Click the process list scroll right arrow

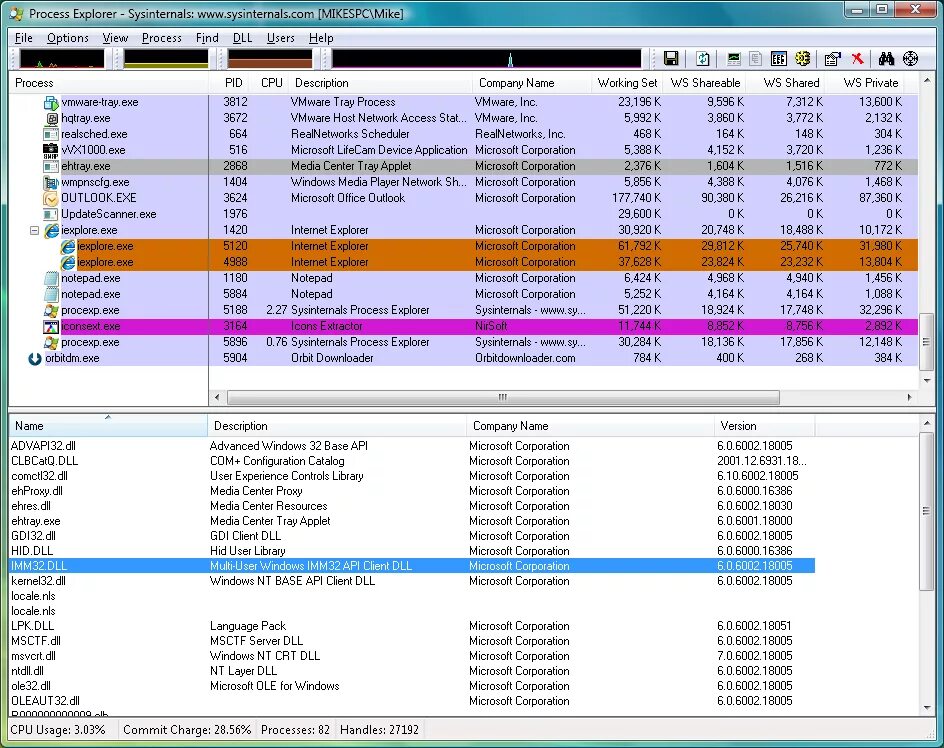[x=909, y=397]
